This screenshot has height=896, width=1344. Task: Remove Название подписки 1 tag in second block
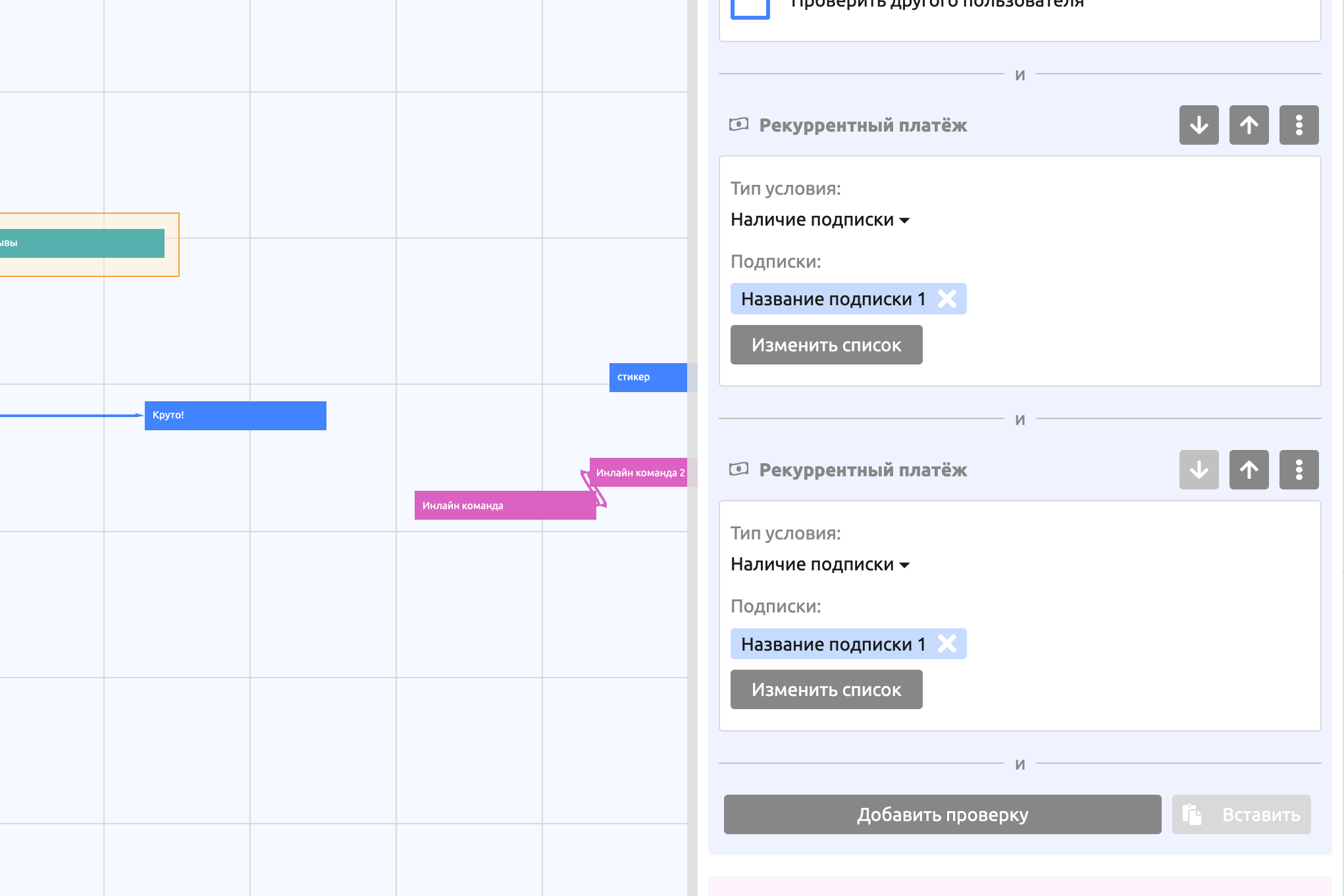947,643
